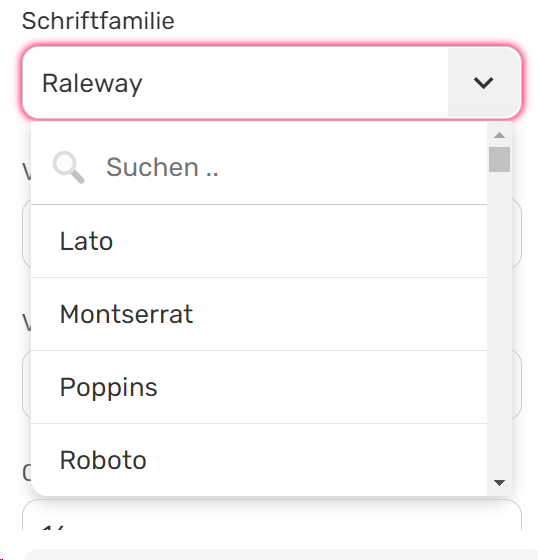Click the Raleway selected font value
This screenshot has height=560, width=538.
coord(92,83)
